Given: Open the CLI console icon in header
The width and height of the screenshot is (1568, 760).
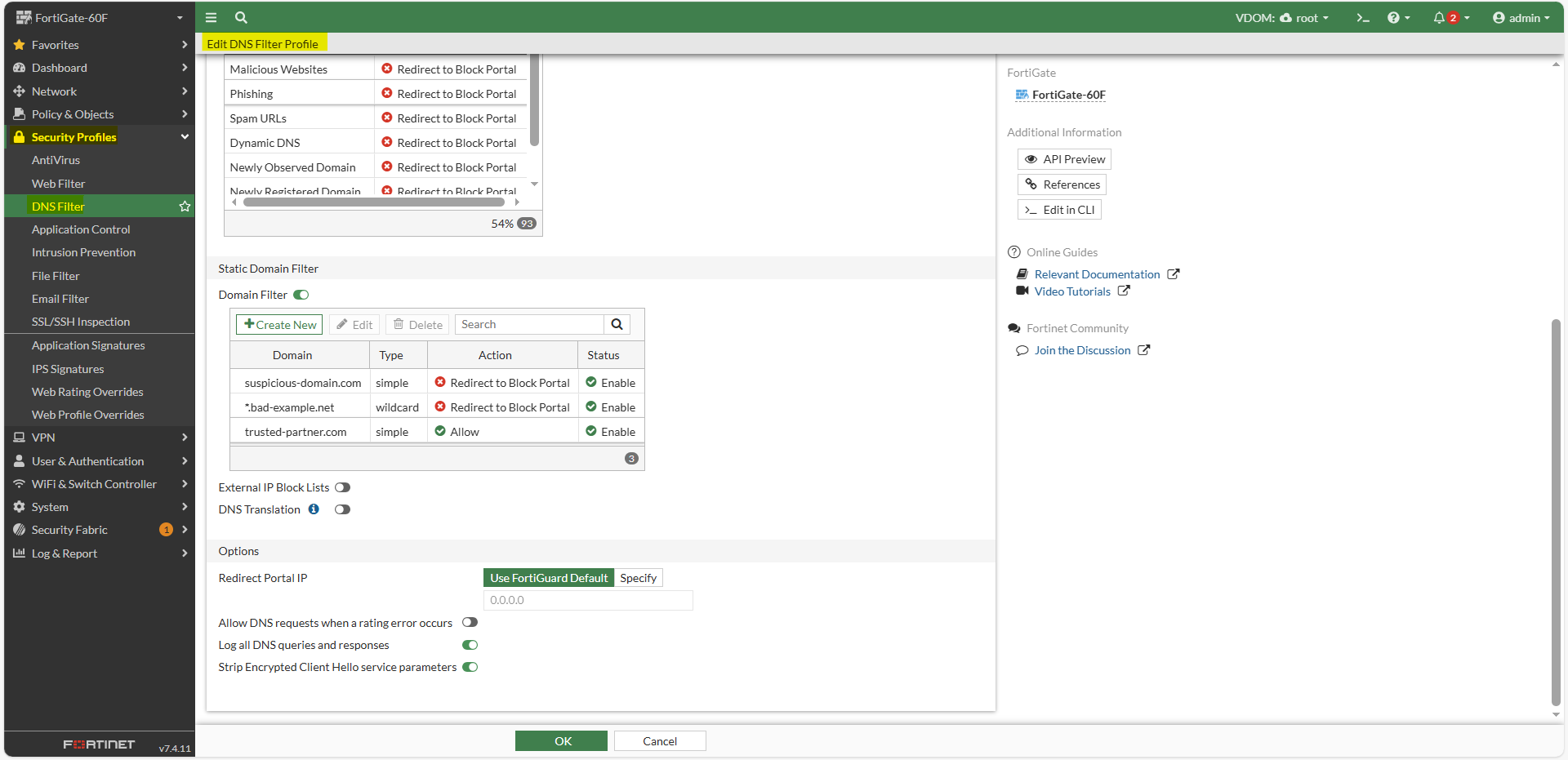Looking at the screenshot, I should tap(1363, 17).
